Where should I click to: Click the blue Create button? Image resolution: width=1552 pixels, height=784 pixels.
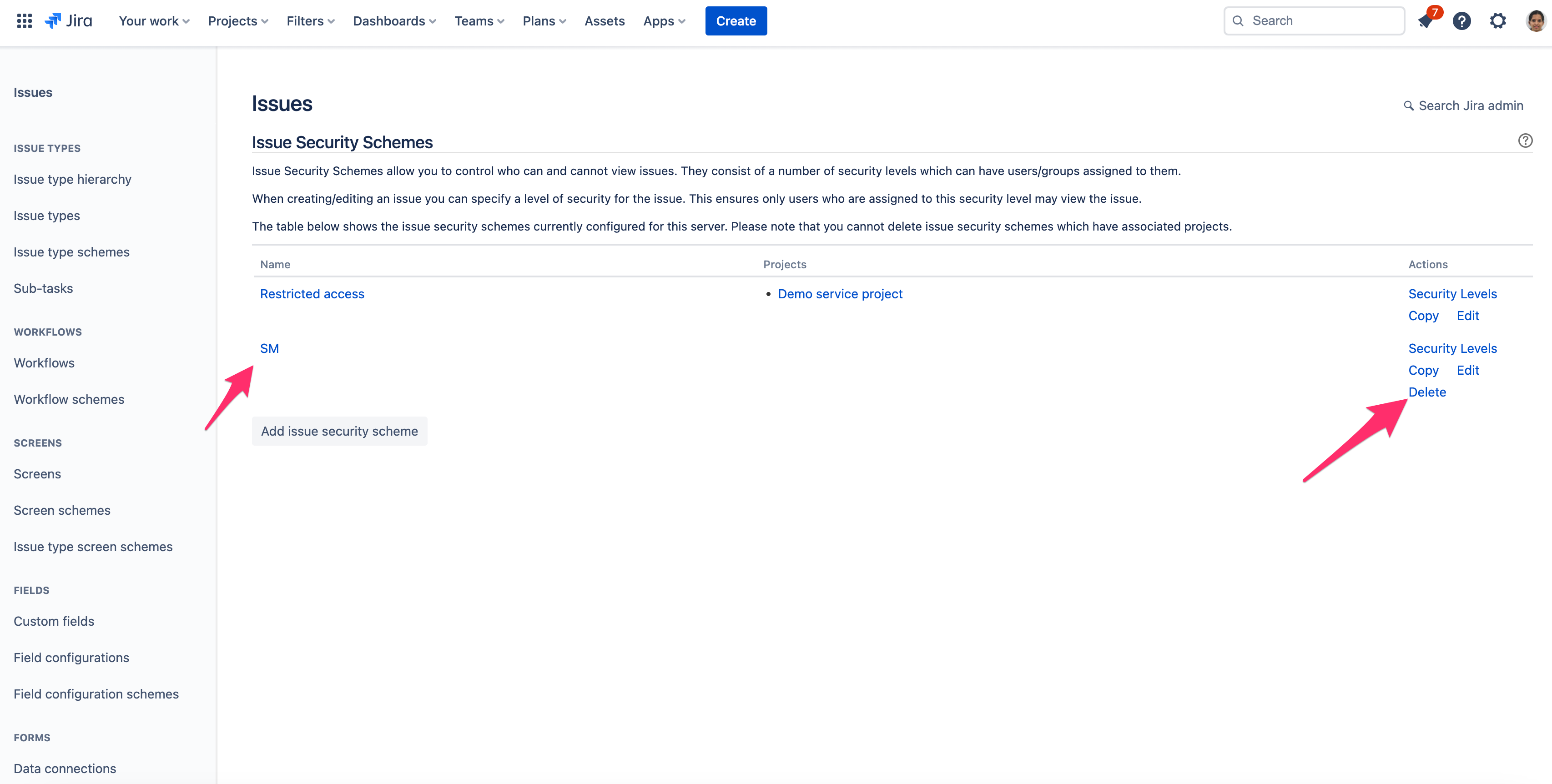736,21
